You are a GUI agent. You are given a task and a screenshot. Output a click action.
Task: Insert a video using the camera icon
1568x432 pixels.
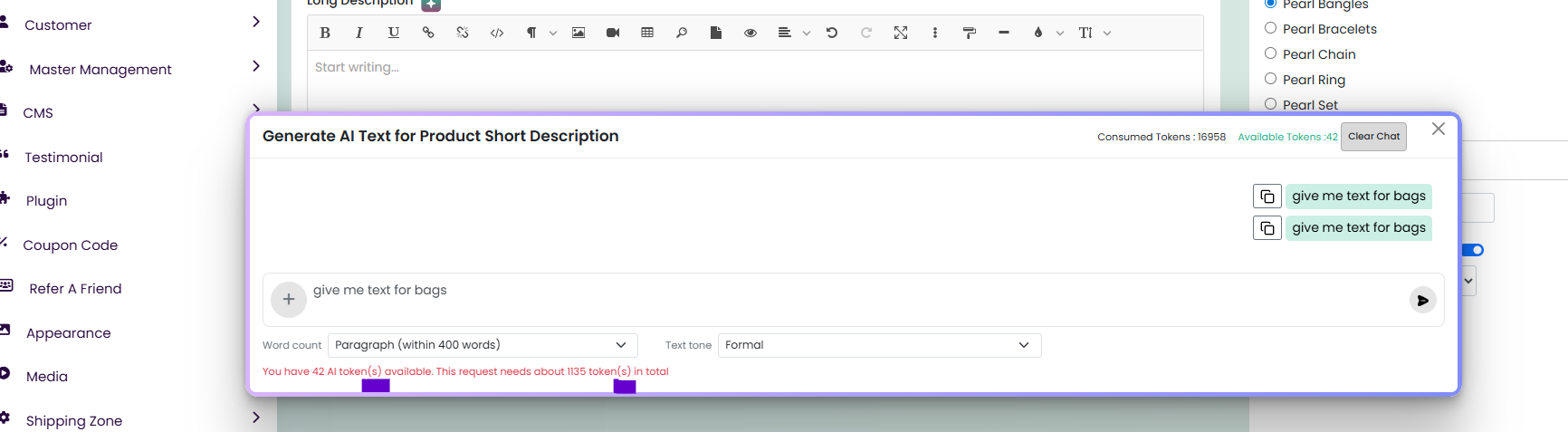[x=613, y=33]
